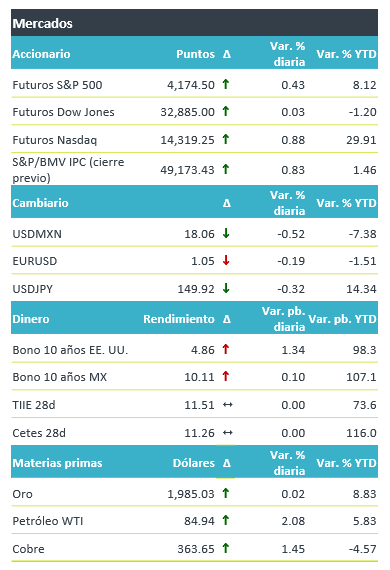Image resolution: width=390 pixels, height=570 pixels.
Task: Click the up arrow next to Cobre
Action: (x=226, y=548)
